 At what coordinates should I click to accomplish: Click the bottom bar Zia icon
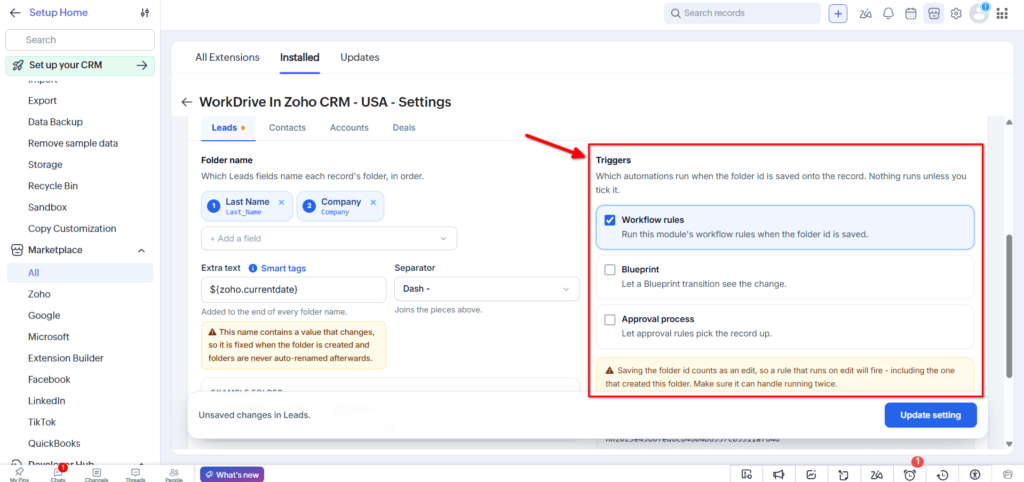[x=876, y=475]
